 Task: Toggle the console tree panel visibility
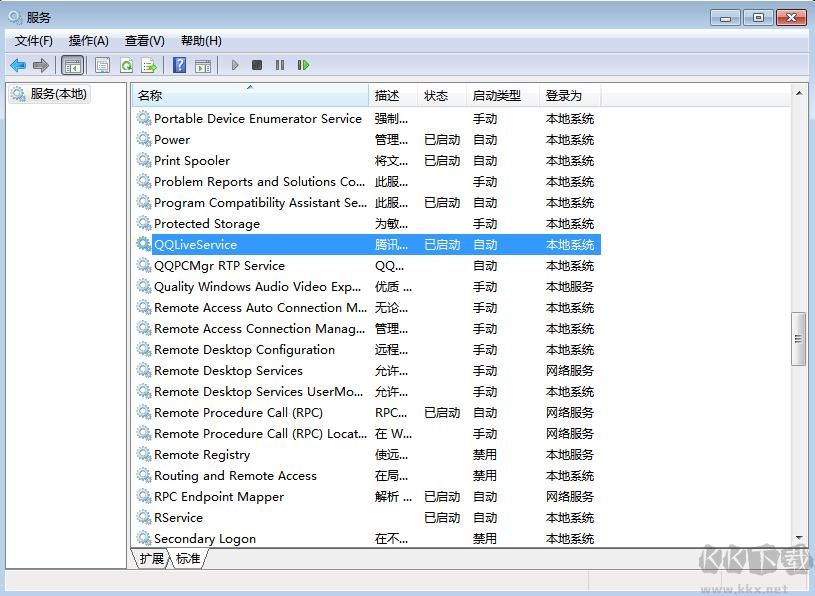pyautogui.click(x=72, y=64)
